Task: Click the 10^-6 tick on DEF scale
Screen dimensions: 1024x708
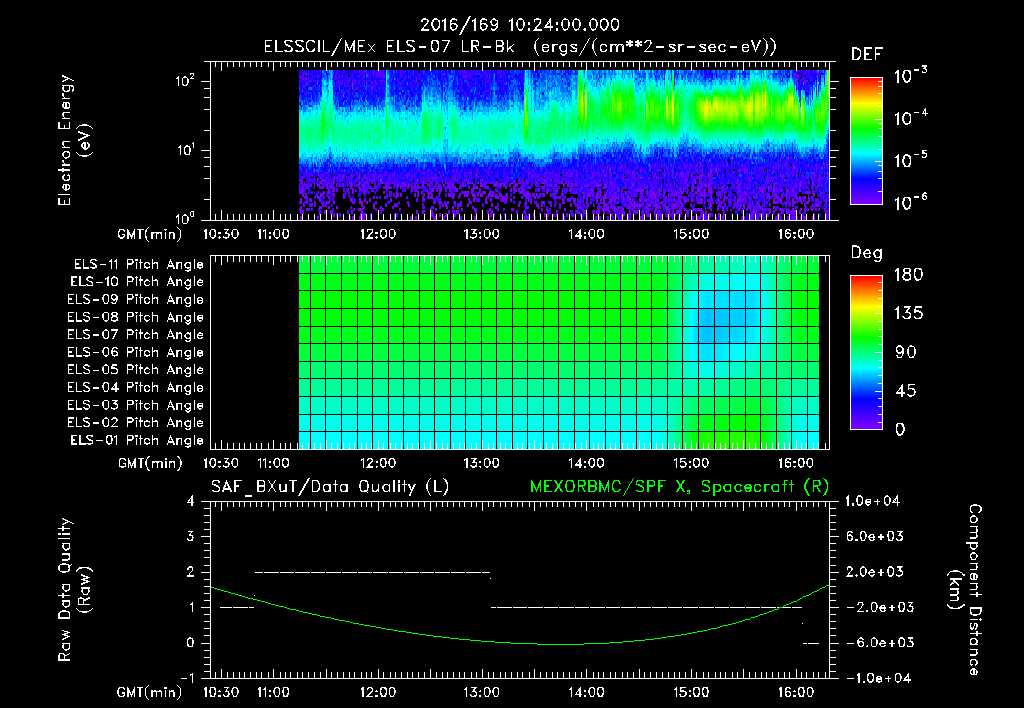Action: (x=910, y=202)
